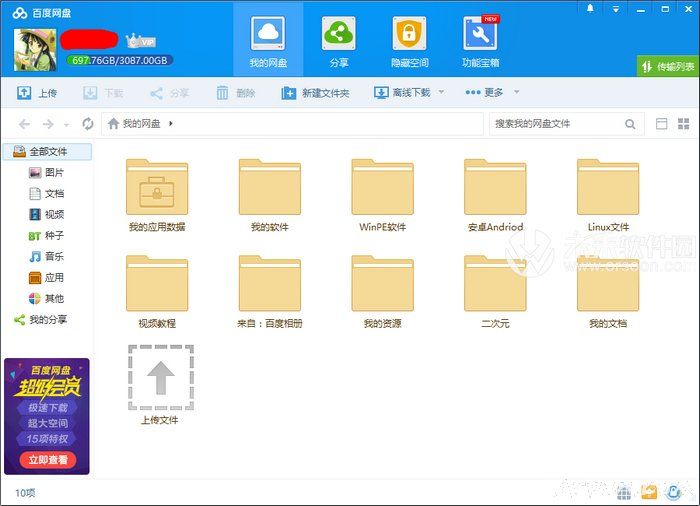Expand the 我的网盘 path arrow
700x506 pixels.
[x=171, y=123]
